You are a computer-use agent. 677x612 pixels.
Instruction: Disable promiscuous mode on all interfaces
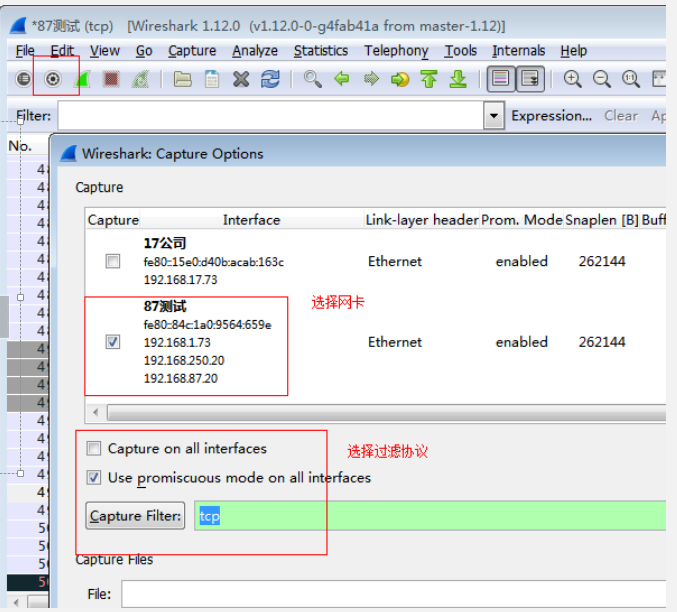94,478
